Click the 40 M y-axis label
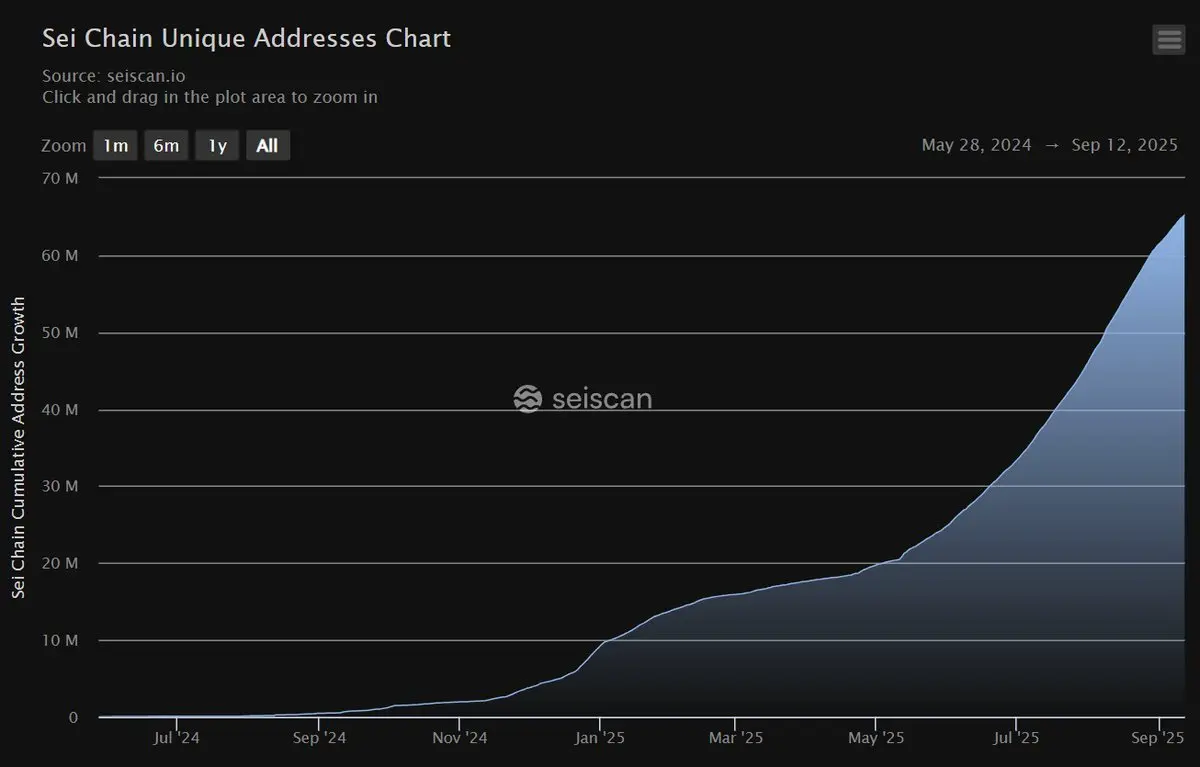1200x767 pixels. (x=62, y=410)
